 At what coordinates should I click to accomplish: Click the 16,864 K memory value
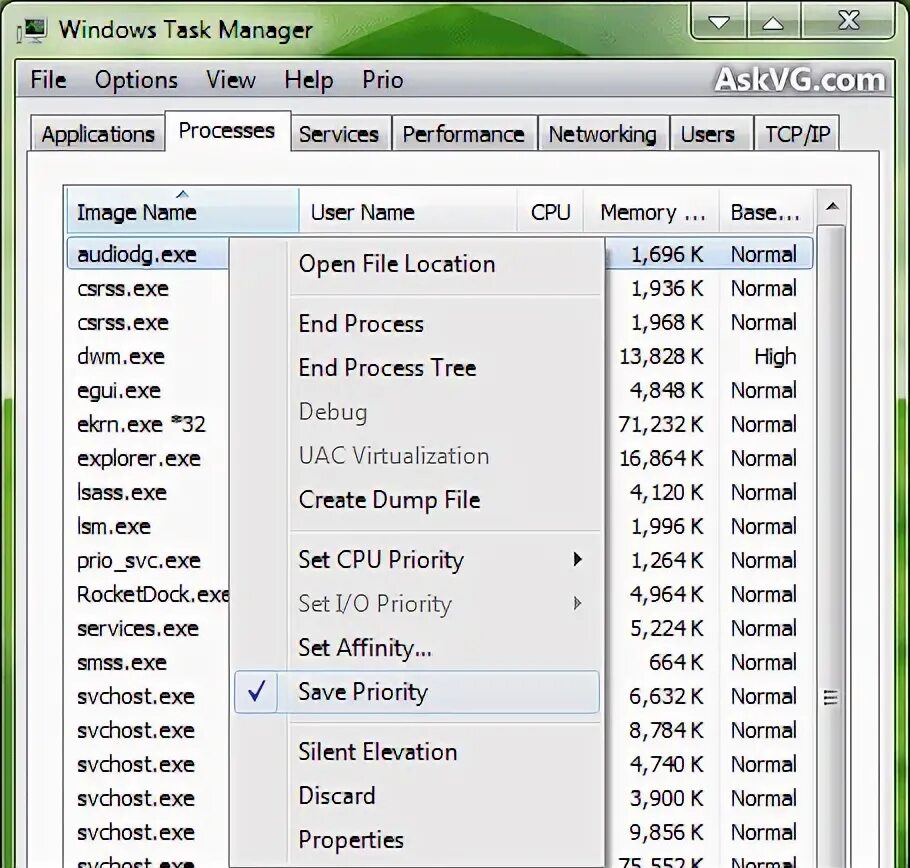[661, 458]
